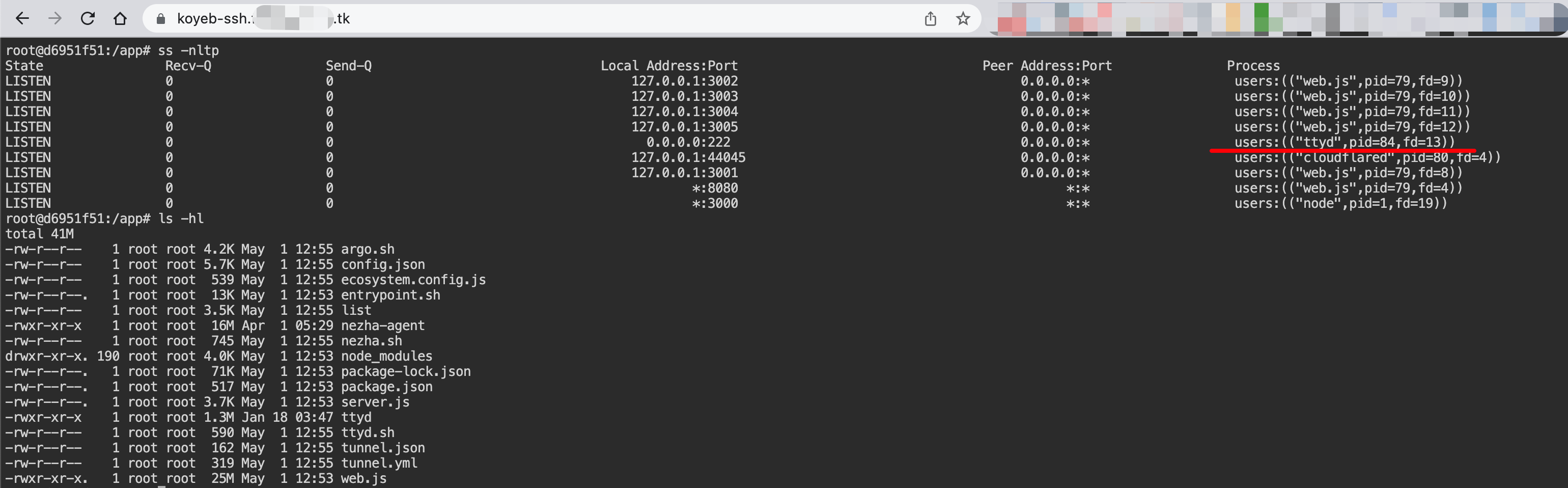This screenshot has width=1568, height=488.
Task: Select the file name ttyd.sh
Action: pyautogui.click(x=368, y=432)
